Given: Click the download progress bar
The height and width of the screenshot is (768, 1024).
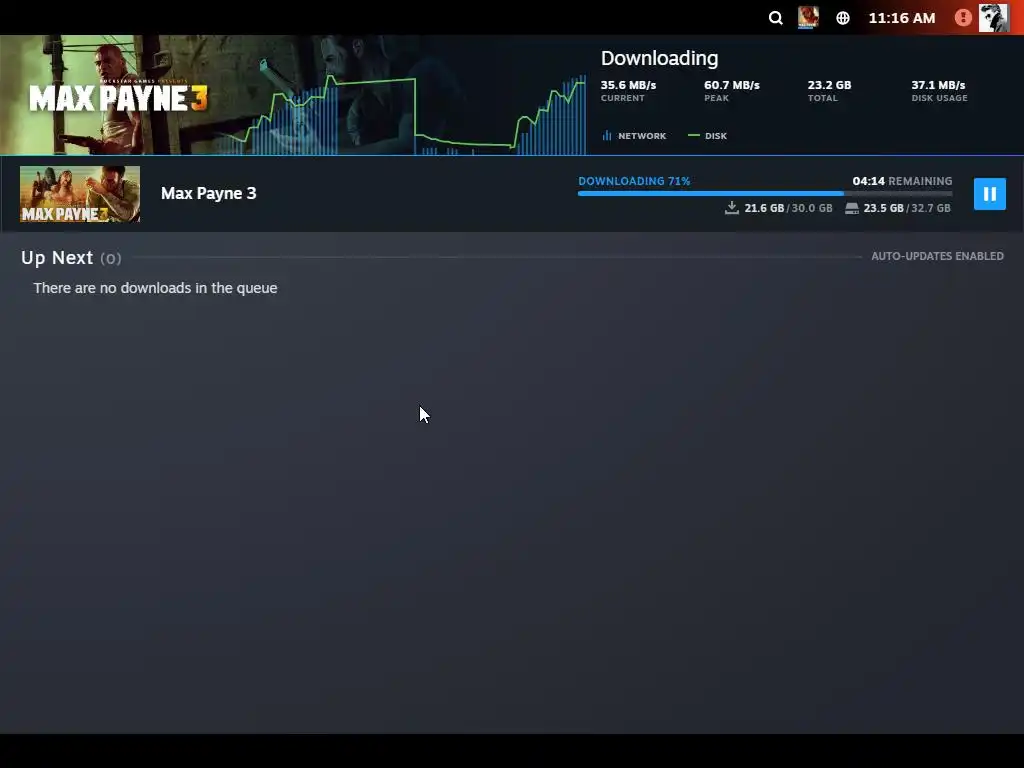Looking at the screenshot, I should tap(765, 193).
